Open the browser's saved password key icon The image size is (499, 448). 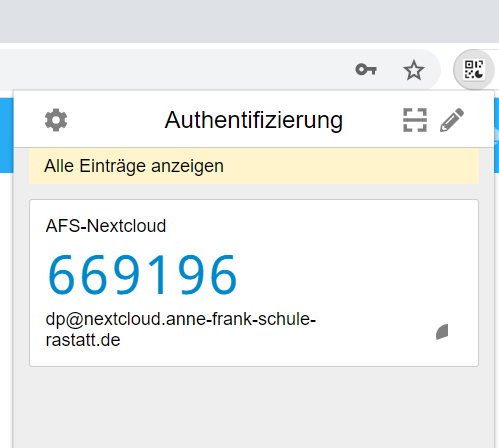pos(366,70)
